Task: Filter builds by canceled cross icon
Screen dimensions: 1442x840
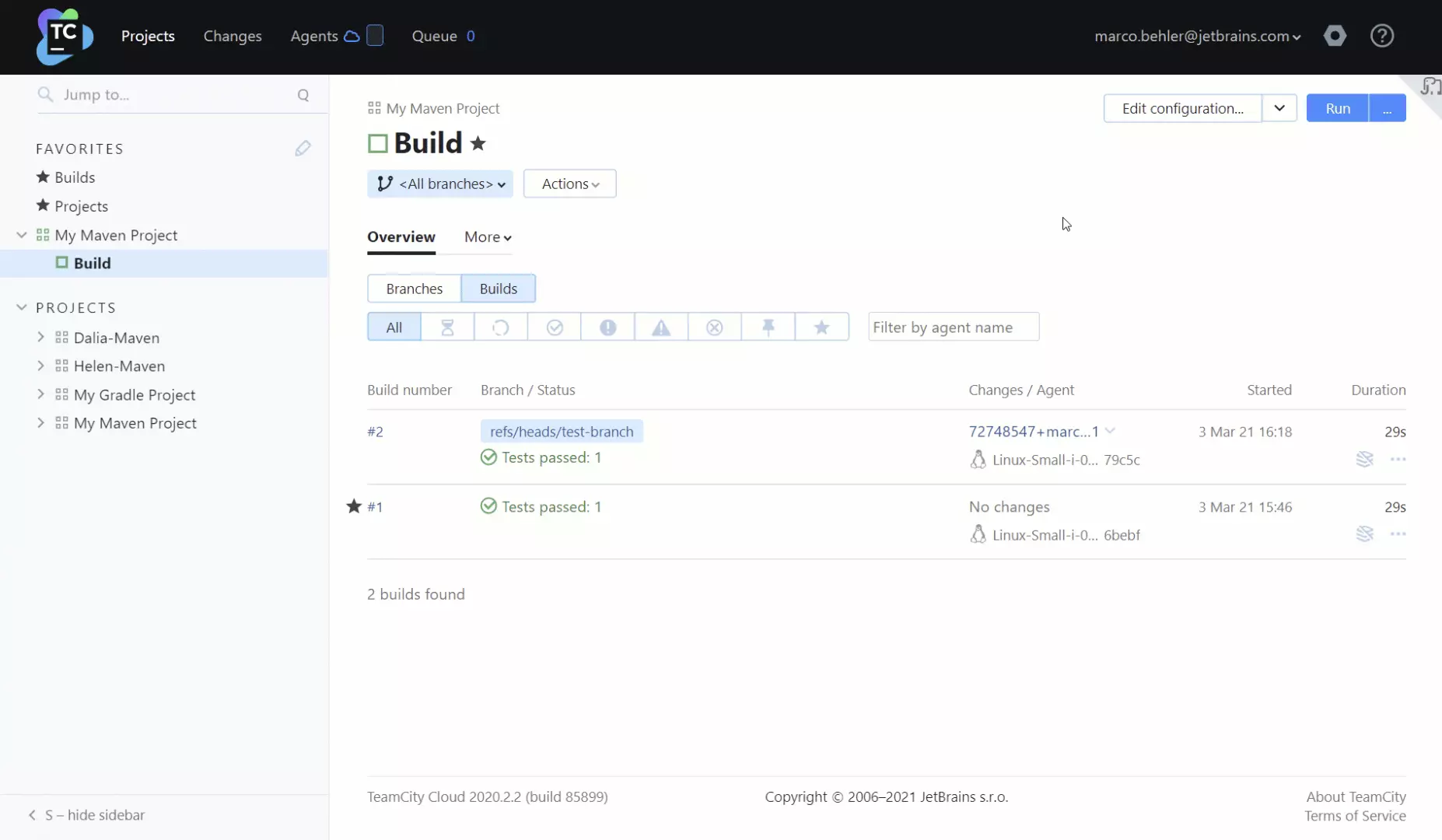Action: pyautogui.click(x=714, y=327)
